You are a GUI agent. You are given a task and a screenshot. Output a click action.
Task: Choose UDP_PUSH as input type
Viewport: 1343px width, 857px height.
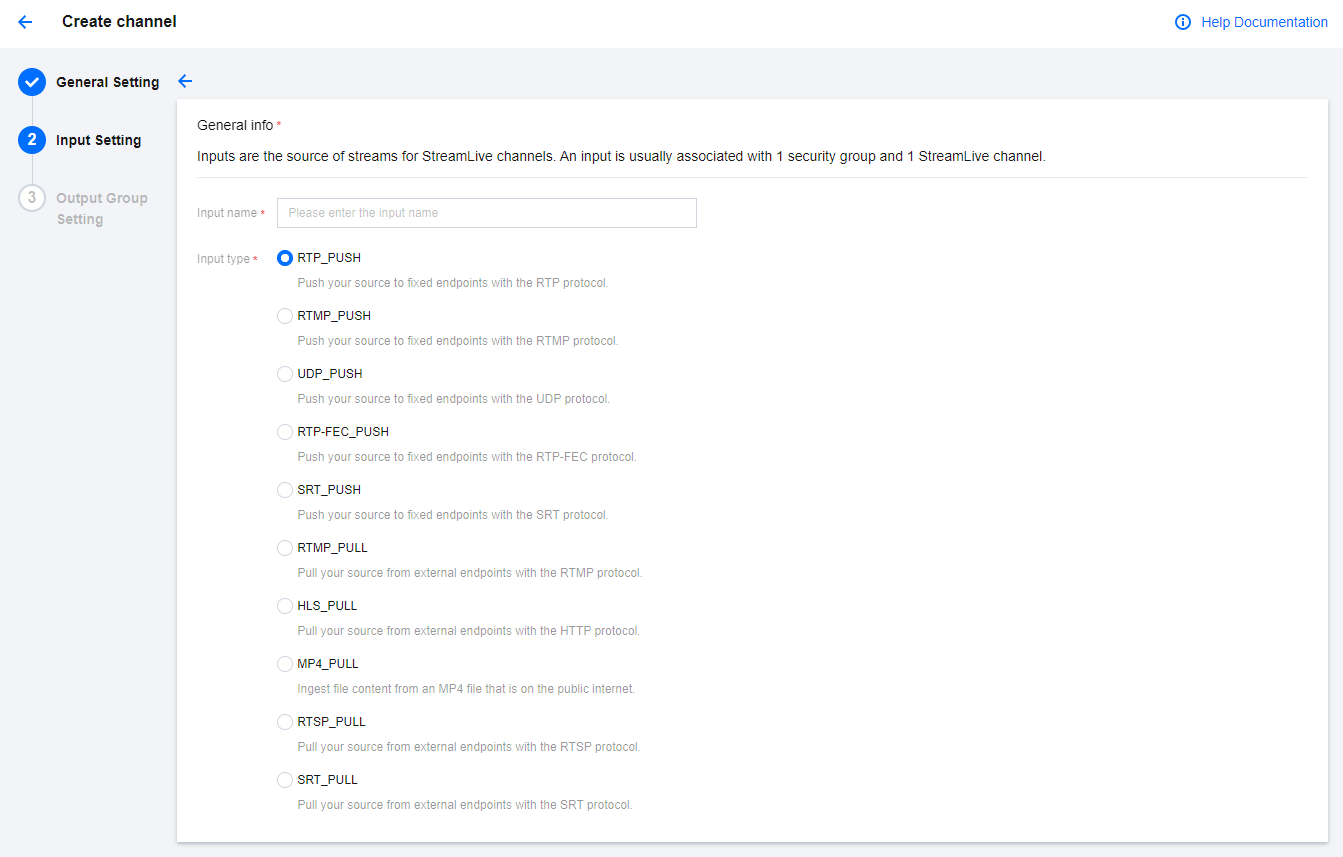[285, 374]
